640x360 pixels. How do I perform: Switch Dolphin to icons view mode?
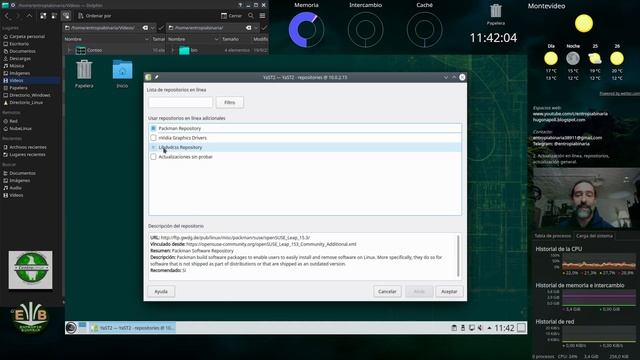click(x=43, y=16)
